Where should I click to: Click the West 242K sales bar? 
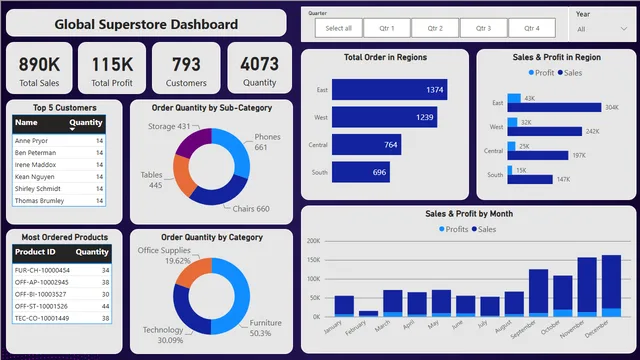(544, 131)
